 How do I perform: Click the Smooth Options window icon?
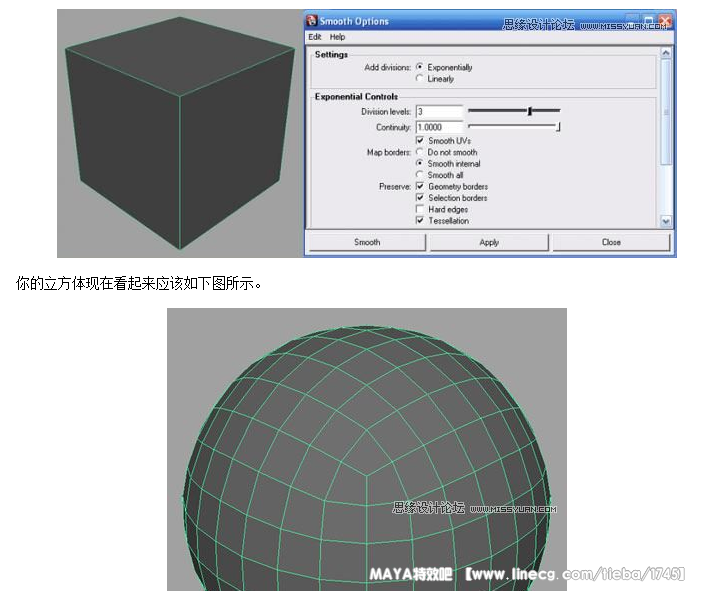pyautogui.click(x=312, y=21)
